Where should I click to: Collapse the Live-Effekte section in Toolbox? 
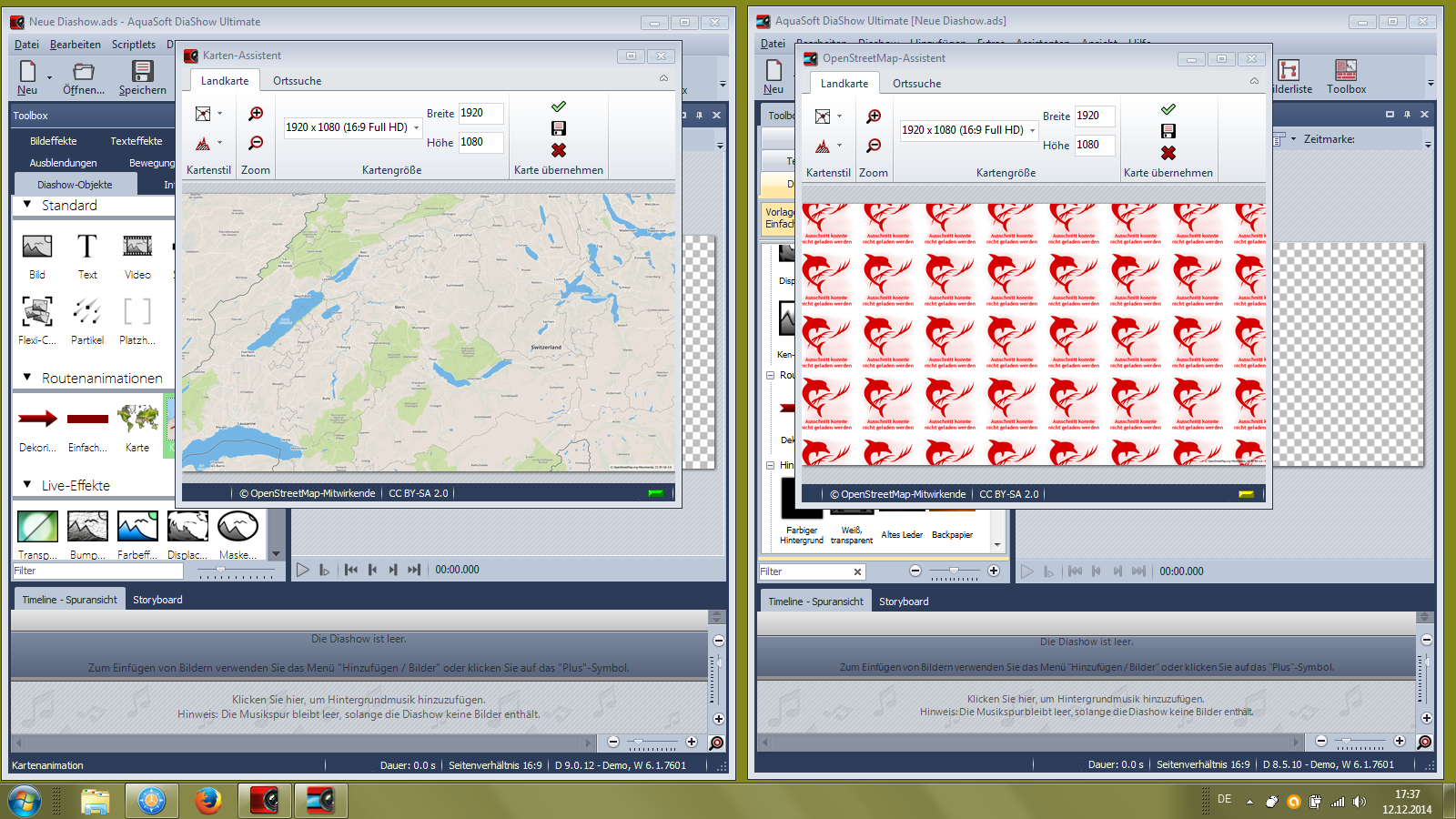[x=27, y=485]
